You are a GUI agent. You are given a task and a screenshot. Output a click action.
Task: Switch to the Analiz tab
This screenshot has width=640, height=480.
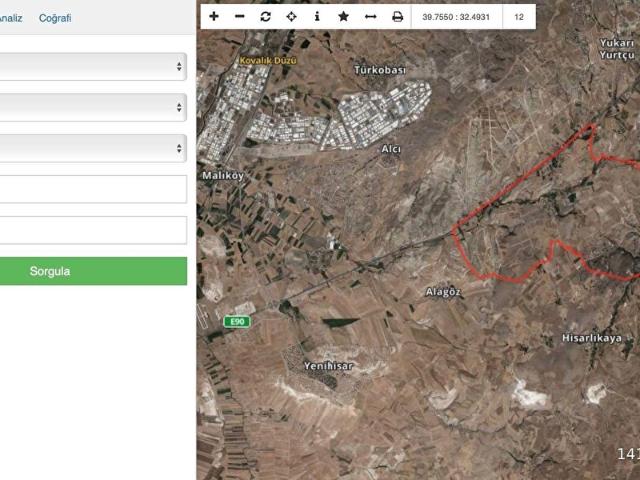[11, 18]
